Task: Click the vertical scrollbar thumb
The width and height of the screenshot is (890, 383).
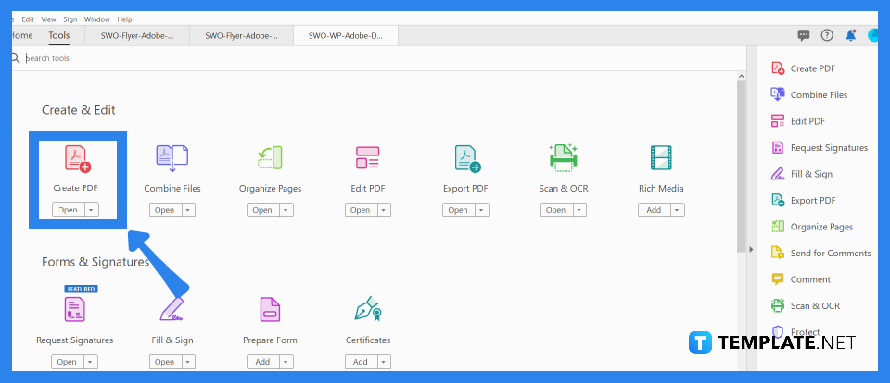Action: click(x=741, y=166)
